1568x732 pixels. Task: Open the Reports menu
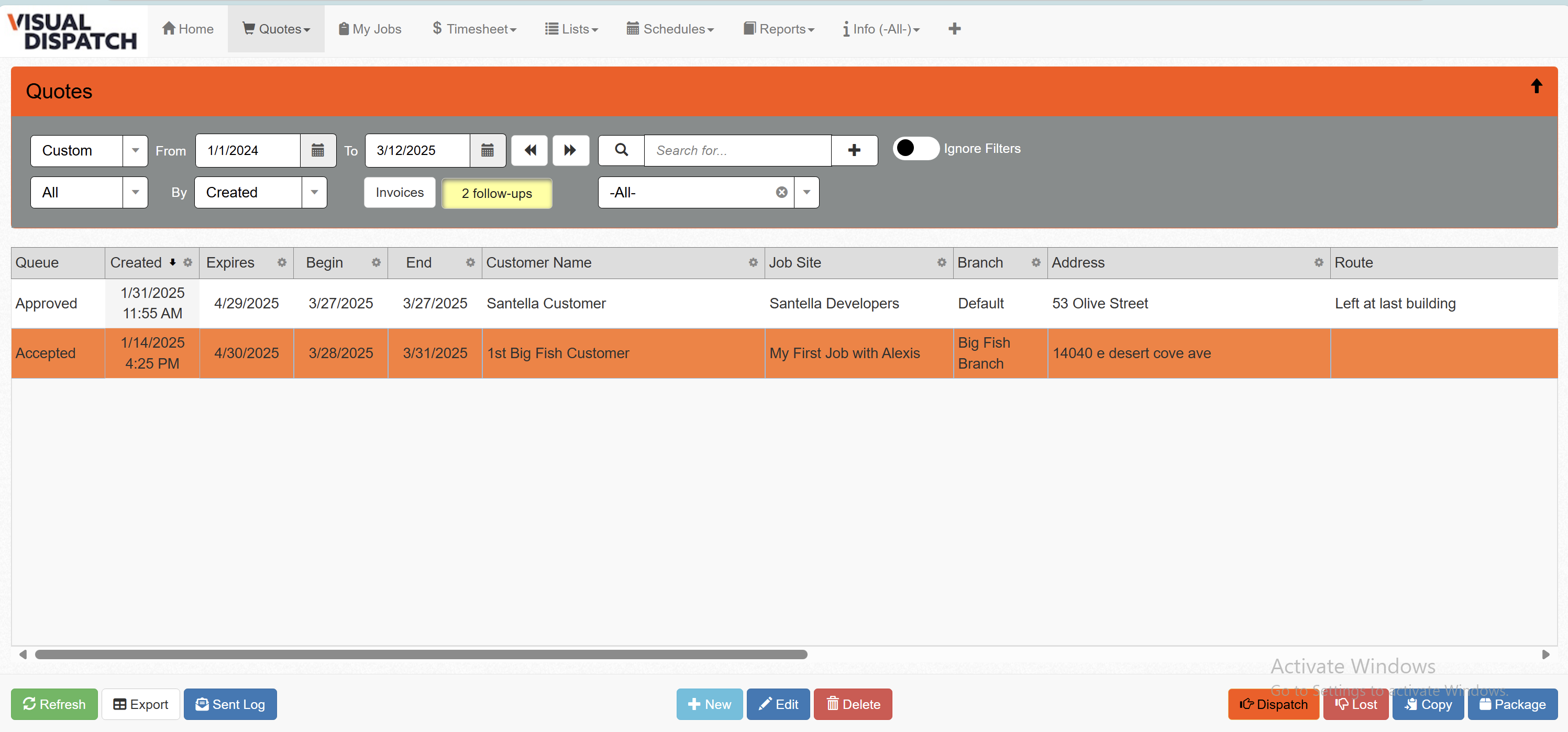click(x=779, y=29)
